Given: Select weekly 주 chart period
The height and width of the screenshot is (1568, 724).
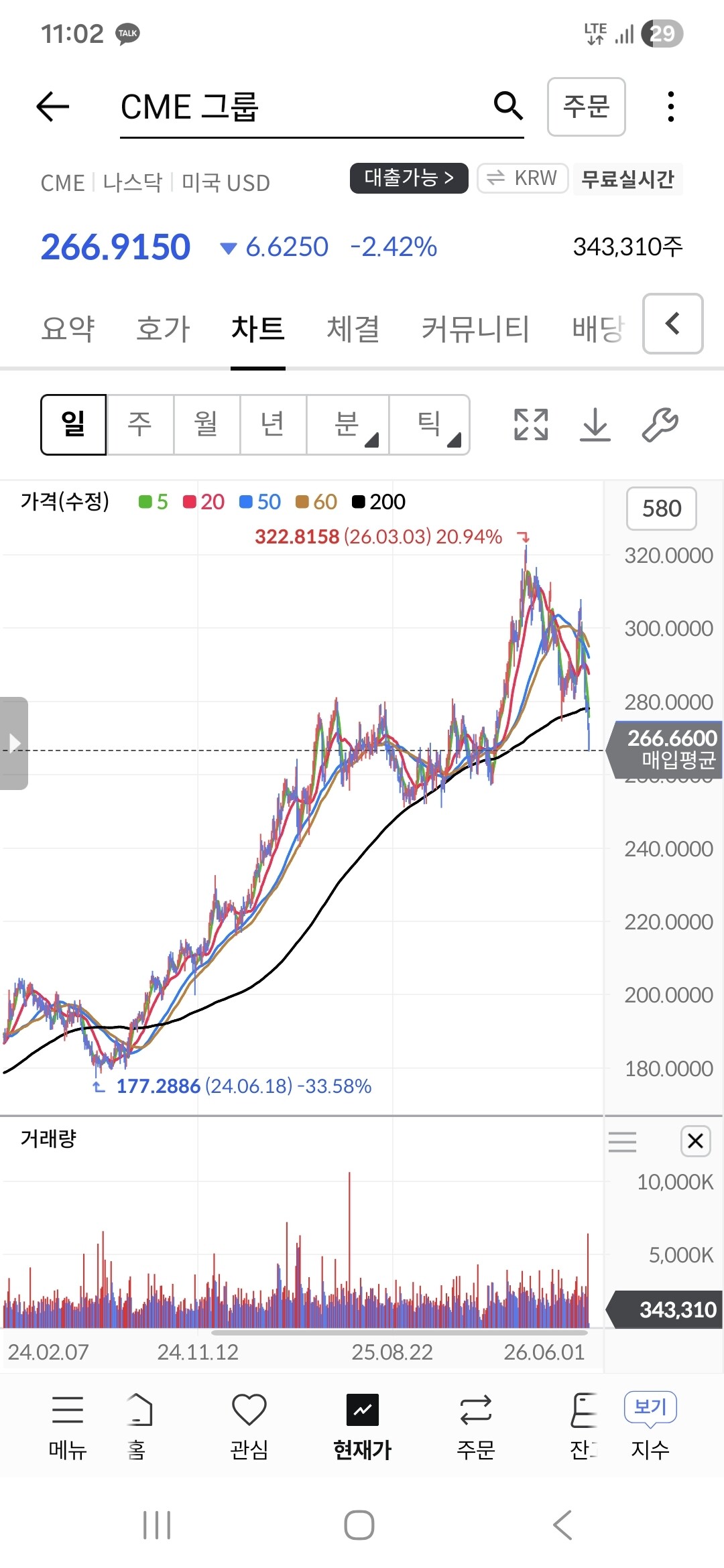Looking at the screenshot, I should click(x=140, y=425).
